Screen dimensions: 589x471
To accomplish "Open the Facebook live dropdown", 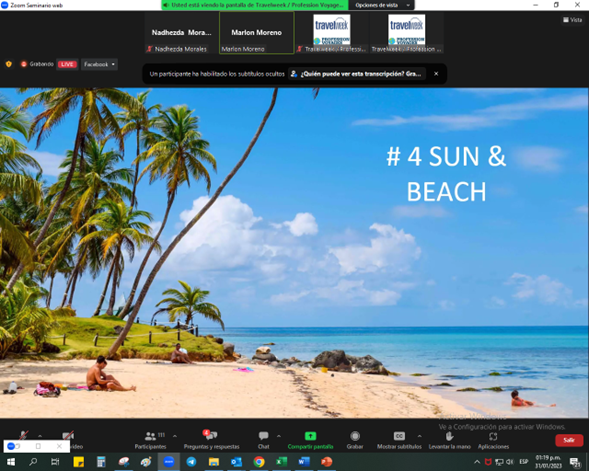I will pyautogui.click(x=99, y=64).
